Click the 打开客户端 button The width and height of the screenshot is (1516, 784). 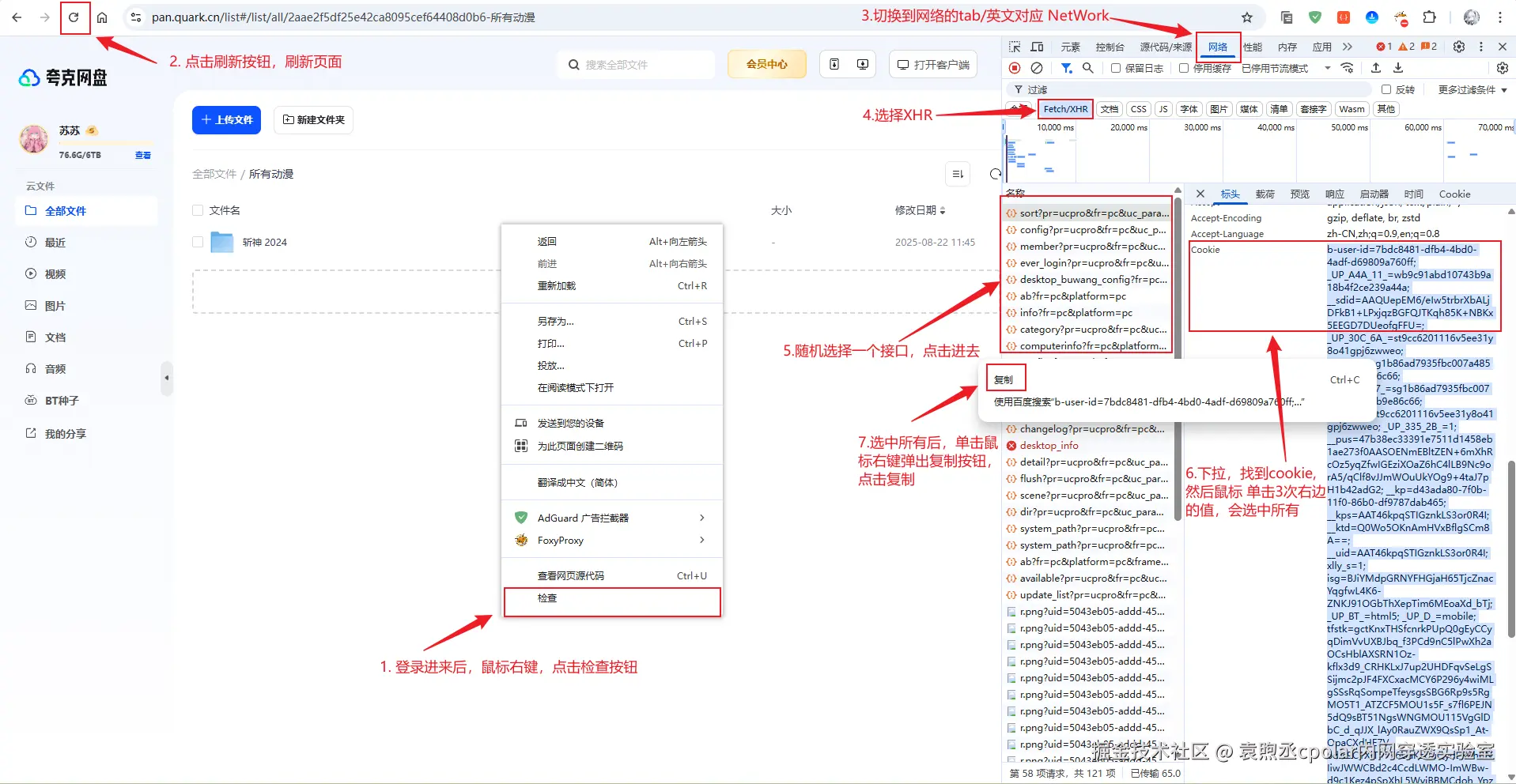click(x=933, y=64)
